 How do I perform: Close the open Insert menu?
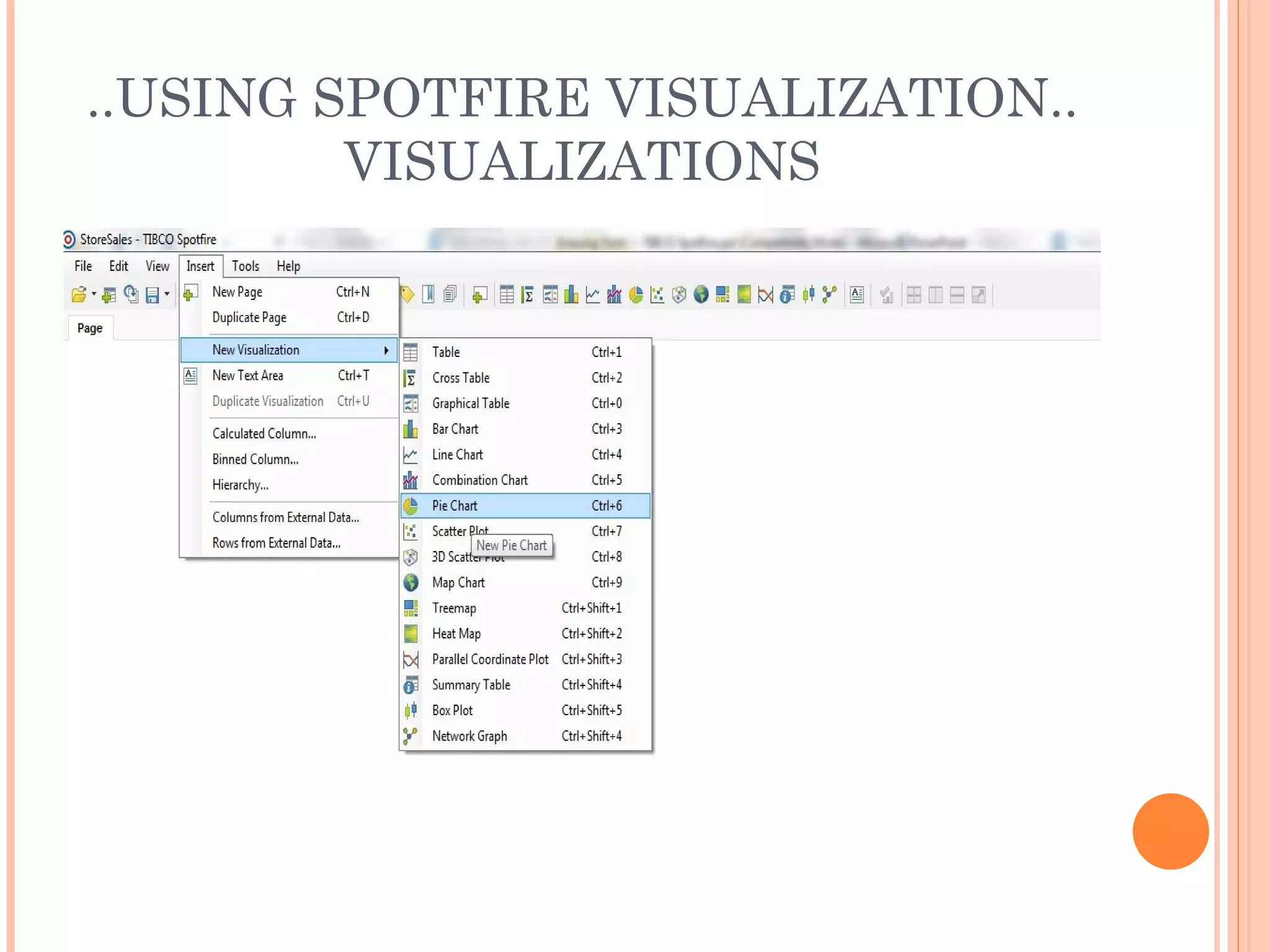click(x=200, y=267)
